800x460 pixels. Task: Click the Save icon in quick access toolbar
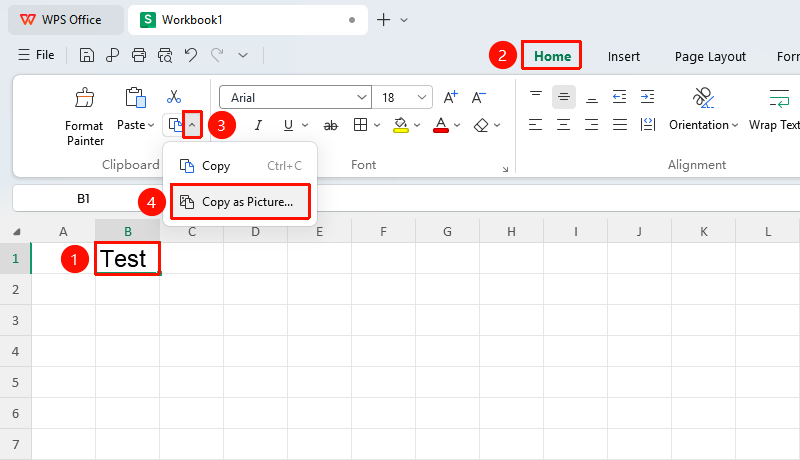(x=87, y=55)
